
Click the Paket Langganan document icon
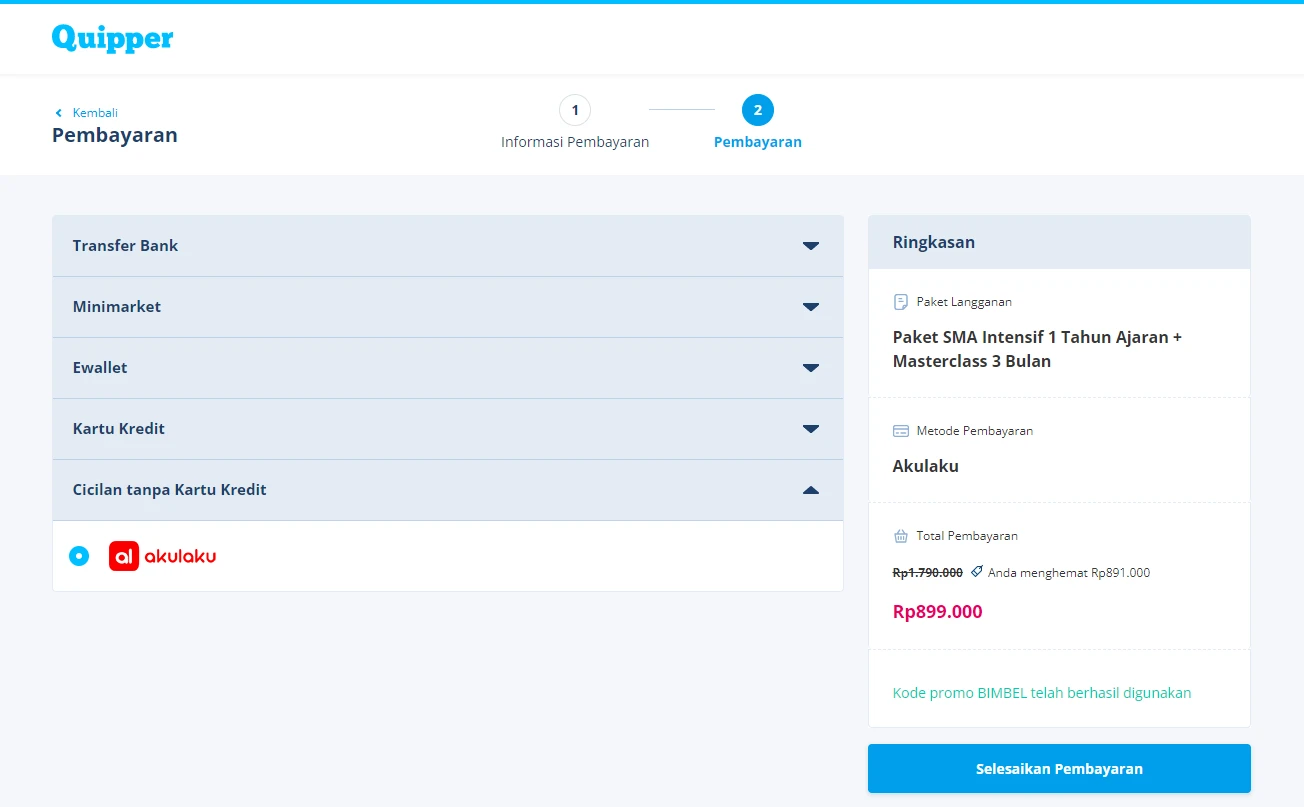coord(900,302)
